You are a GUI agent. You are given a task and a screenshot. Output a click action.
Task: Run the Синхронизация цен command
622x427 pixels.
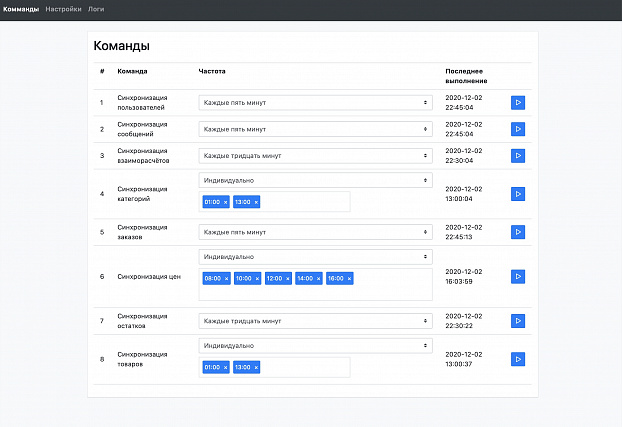pos(518,277)
